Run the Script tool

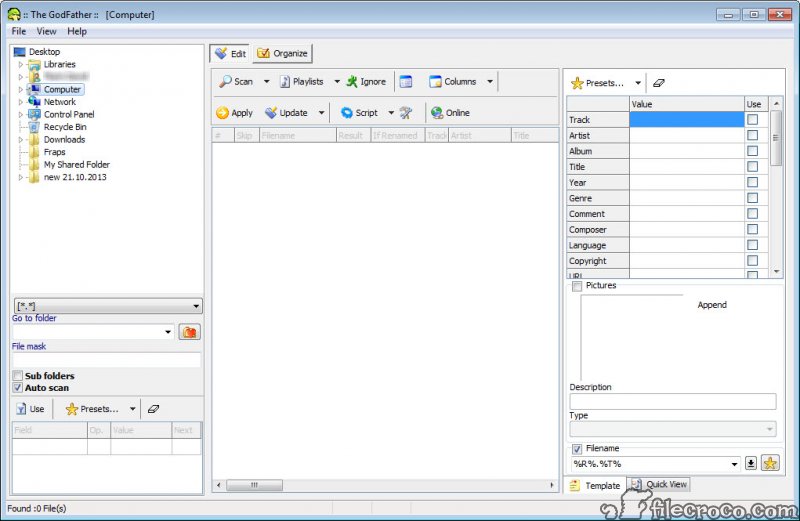[x=359, y=113]
